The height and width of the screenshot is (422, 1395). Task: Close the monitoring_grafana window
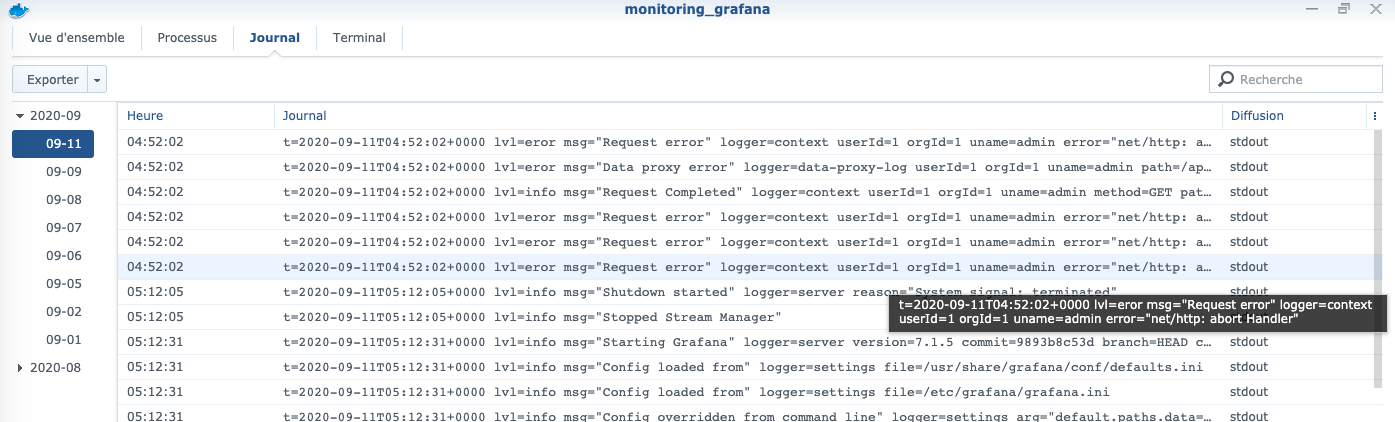tap(1375, 9)
